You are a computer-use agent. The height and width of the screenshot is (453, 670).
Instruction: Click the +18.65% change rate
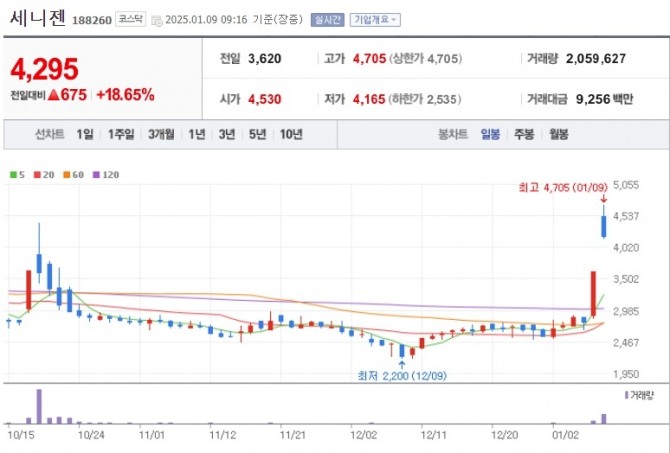pyautogui.click(x=125, y=94)
